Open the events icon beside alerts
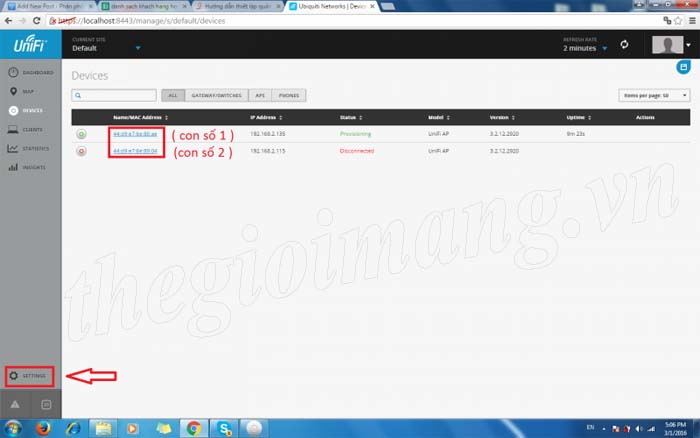 click(x=46, y=402)
